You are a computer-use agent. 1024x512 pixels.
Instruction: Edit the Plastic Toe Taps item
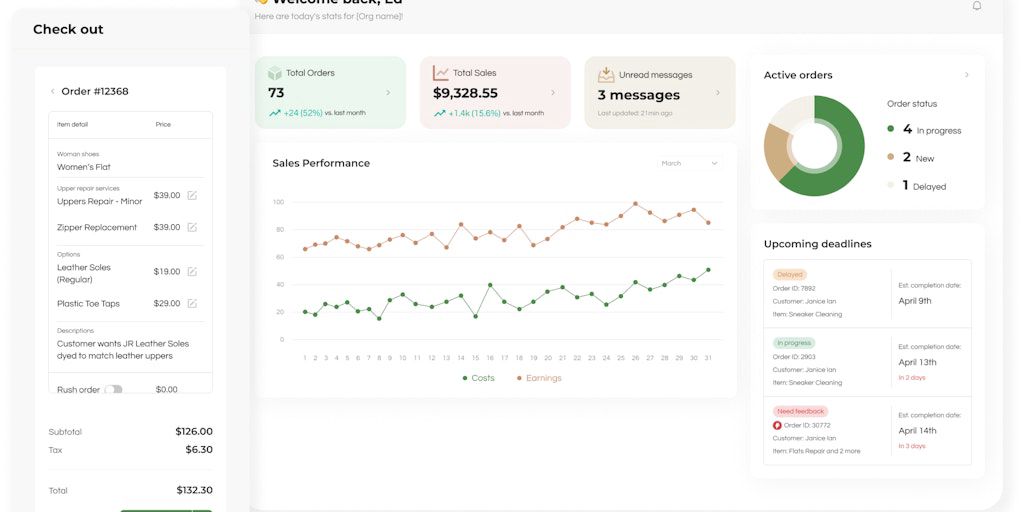[192, 303]
